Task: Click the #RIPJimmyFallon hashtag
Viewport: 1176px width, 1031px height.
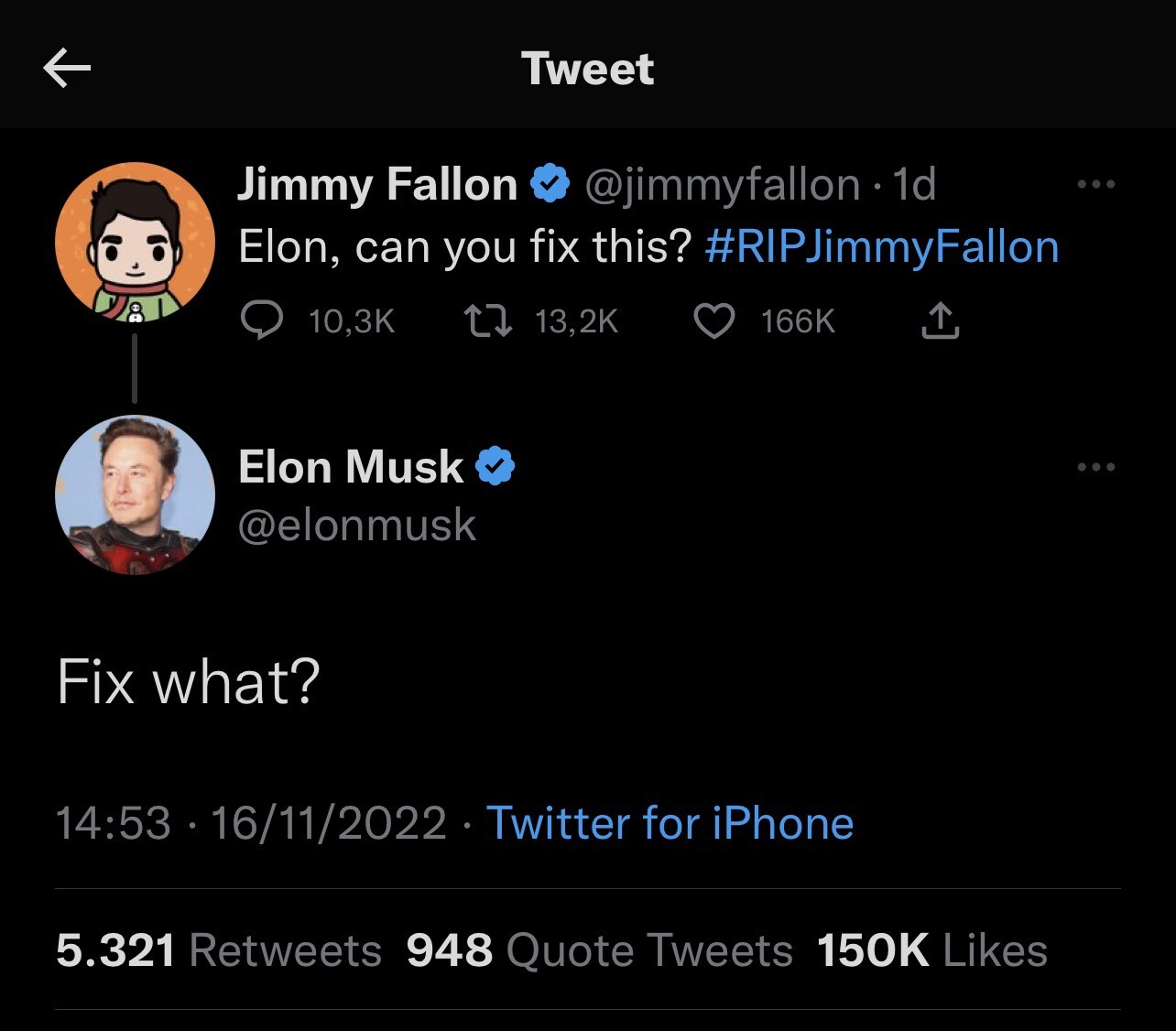Action: pyautogui.click(x=882, y=247)
